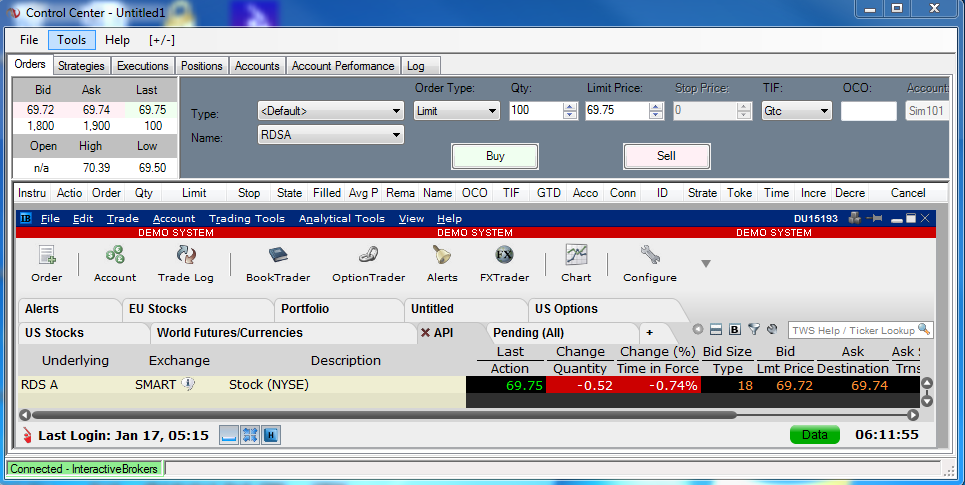Image resolution: width=965 pixels, height=485 pixels.
Task: Select the EU Stocks tab
Action: click(x=197, y=309)
